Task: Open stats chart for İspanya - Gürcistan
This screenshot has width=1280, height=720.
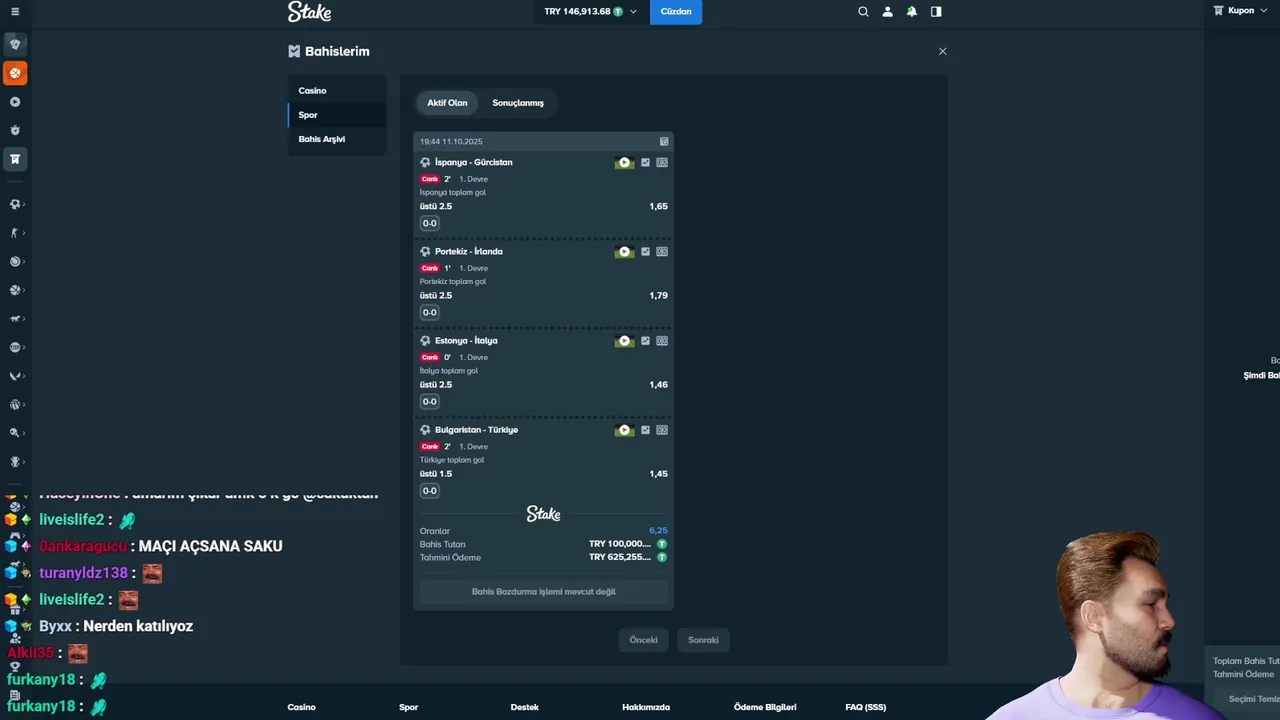Action: 645,163
